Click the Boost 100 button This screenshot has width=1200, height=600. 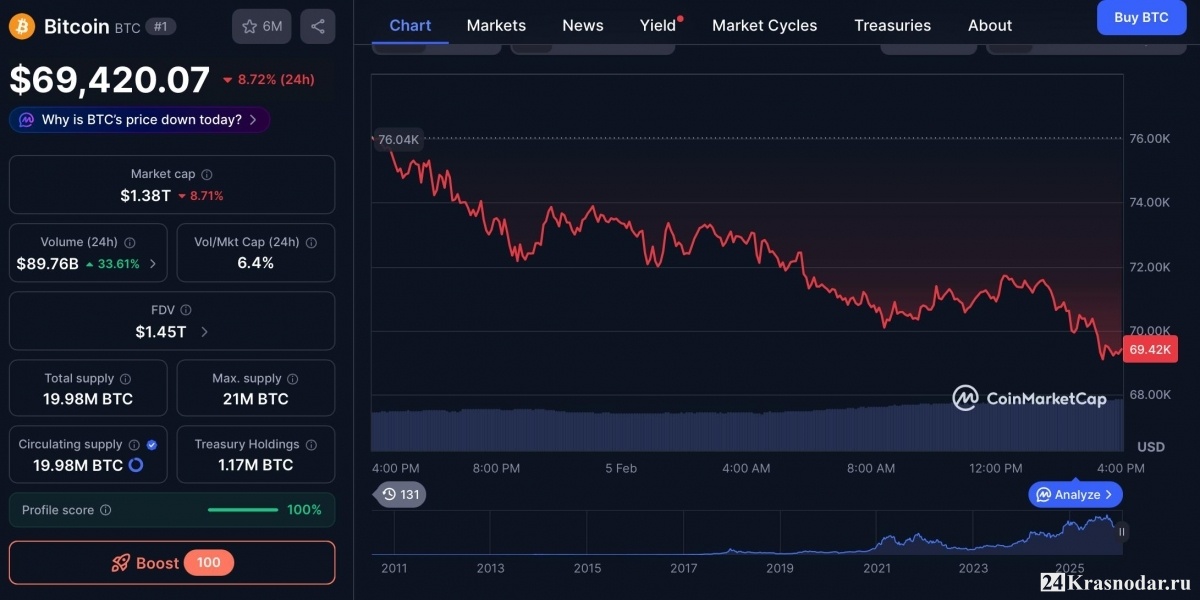[172, 563]
